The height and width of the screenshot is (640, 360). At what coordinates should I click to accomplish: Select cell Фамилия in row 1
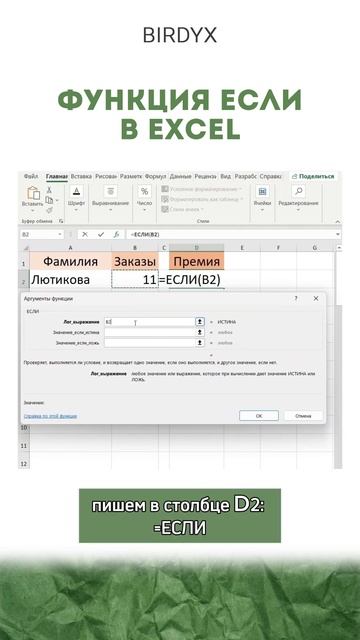point(70,261)
